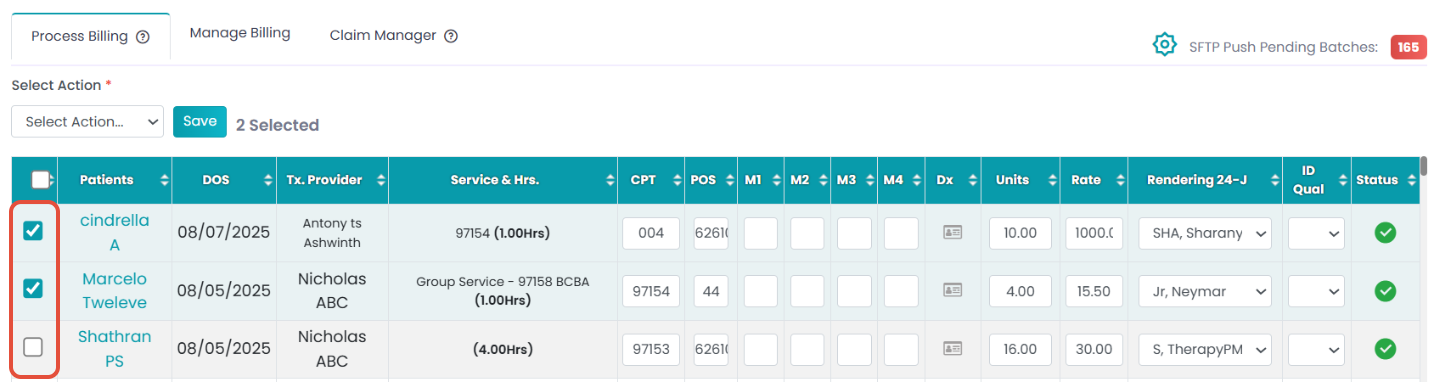The height and width of the screenshot is (382, 1434).
Task: Toggle the select-all header checkbox
Action: 41,180
